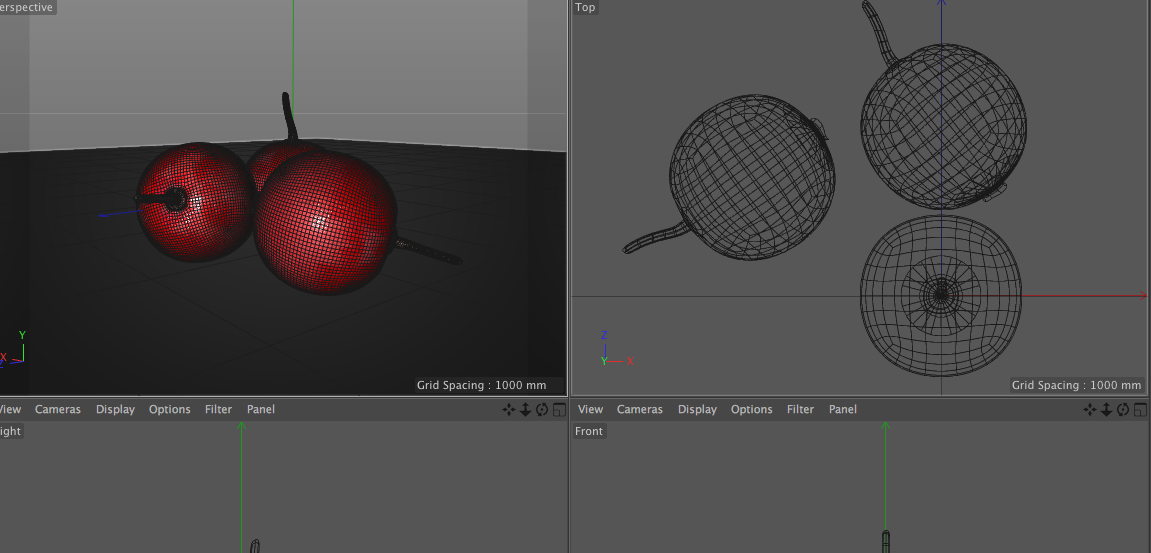This screenshot has width=1151, height=553.
Task: Select the upper right cherry wireframe in Top view
Action: [944, 126]
